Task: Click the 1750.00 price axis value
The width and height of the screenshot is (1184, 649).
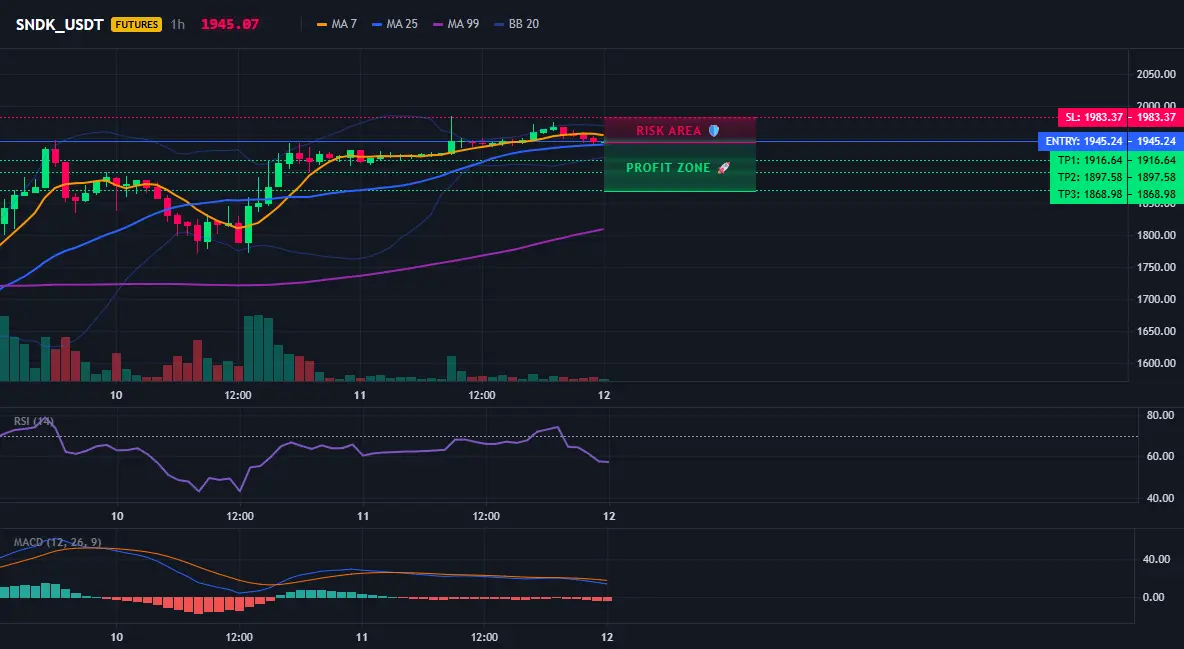Action: coord(1156,267)
